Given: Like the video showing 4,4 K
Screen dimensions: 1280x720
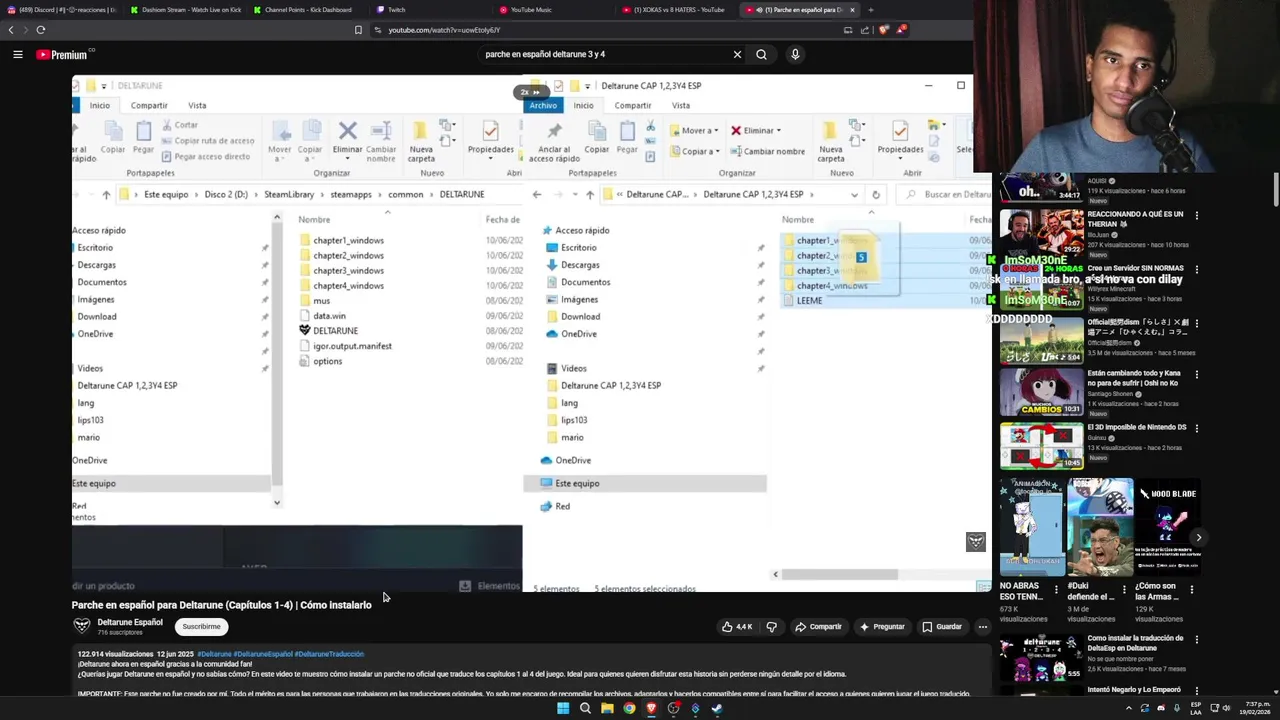Looking at the screenshot, I should [x=737, y=627].
